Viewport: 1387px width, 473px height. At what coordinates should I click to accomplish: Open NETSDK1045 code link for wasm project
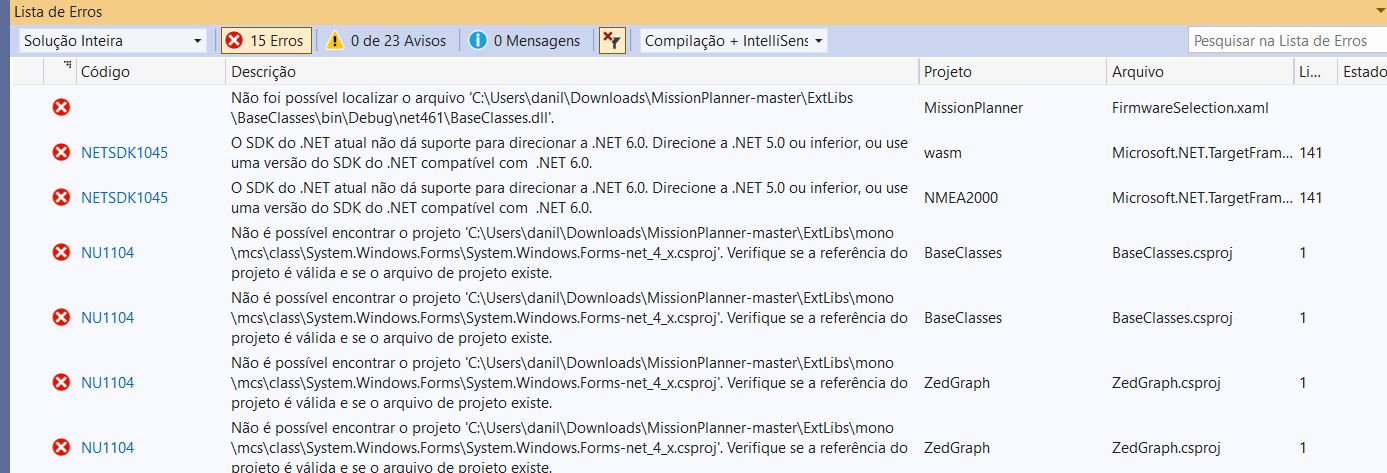pyautogui.click(x=124, y=153)
